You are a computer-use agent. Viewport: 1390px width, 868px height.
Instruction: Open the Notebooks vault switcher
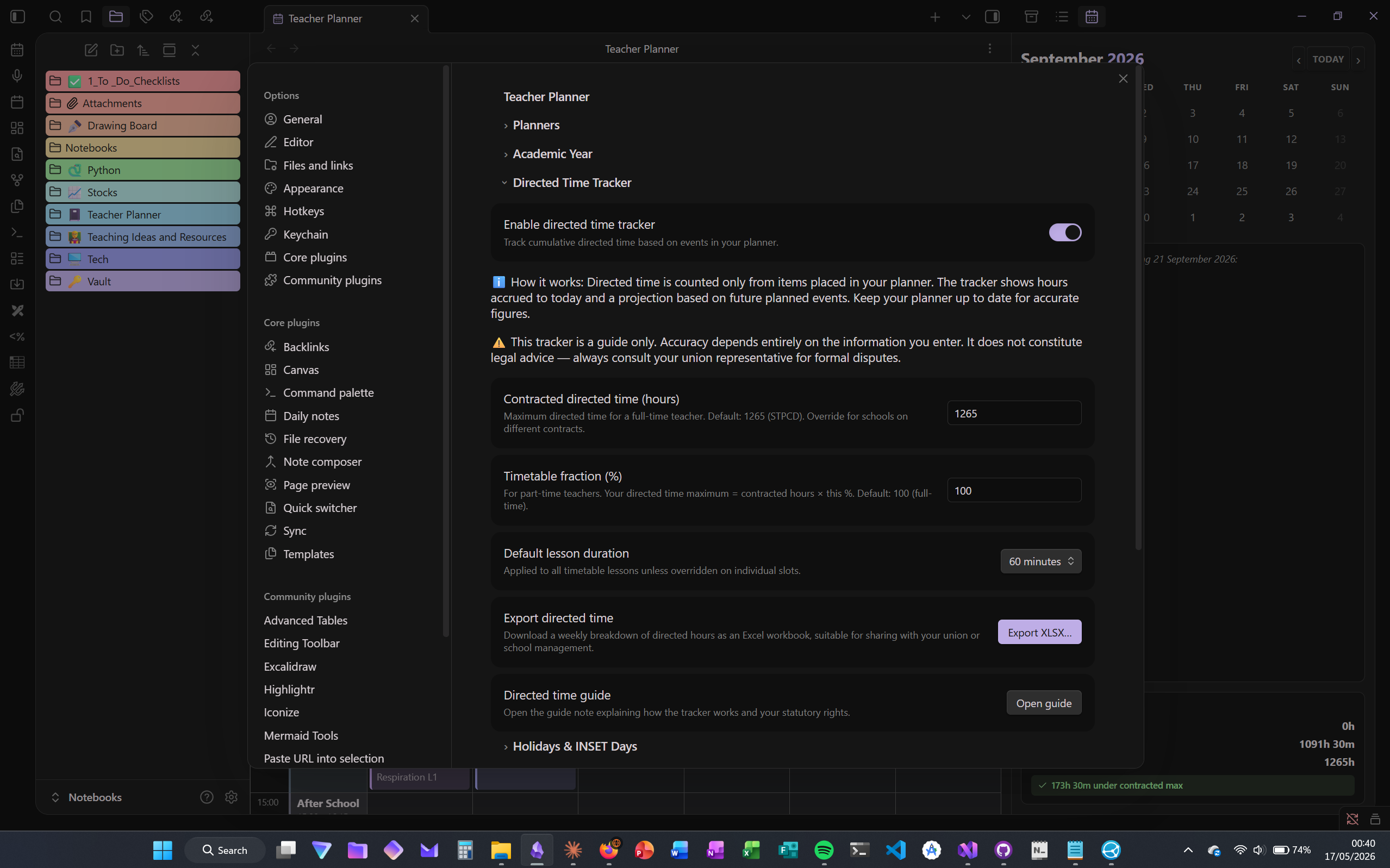tap(86, 797)
